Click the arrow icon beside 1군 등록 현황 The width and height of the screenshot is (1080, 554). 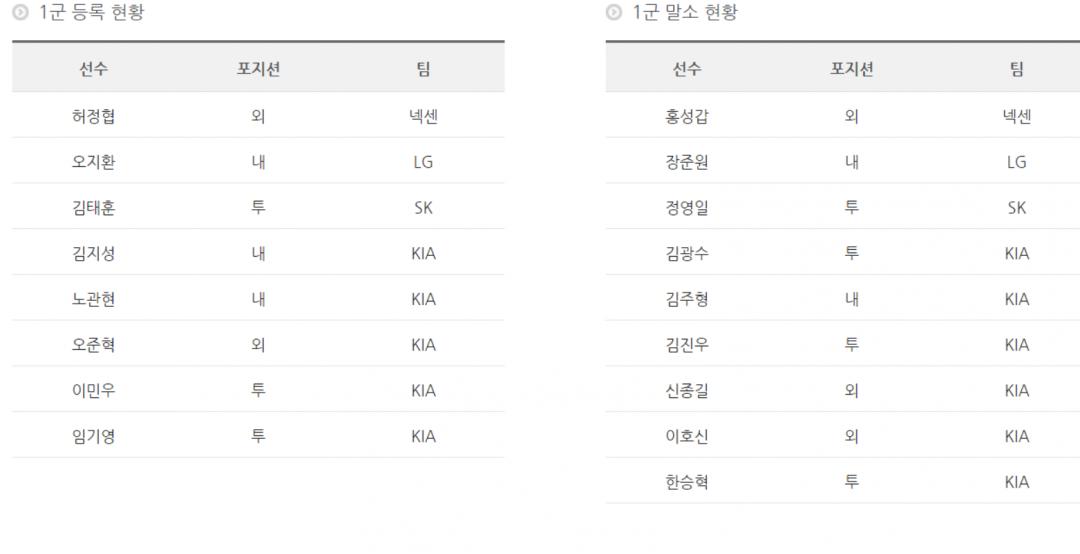tap(21, 13)
